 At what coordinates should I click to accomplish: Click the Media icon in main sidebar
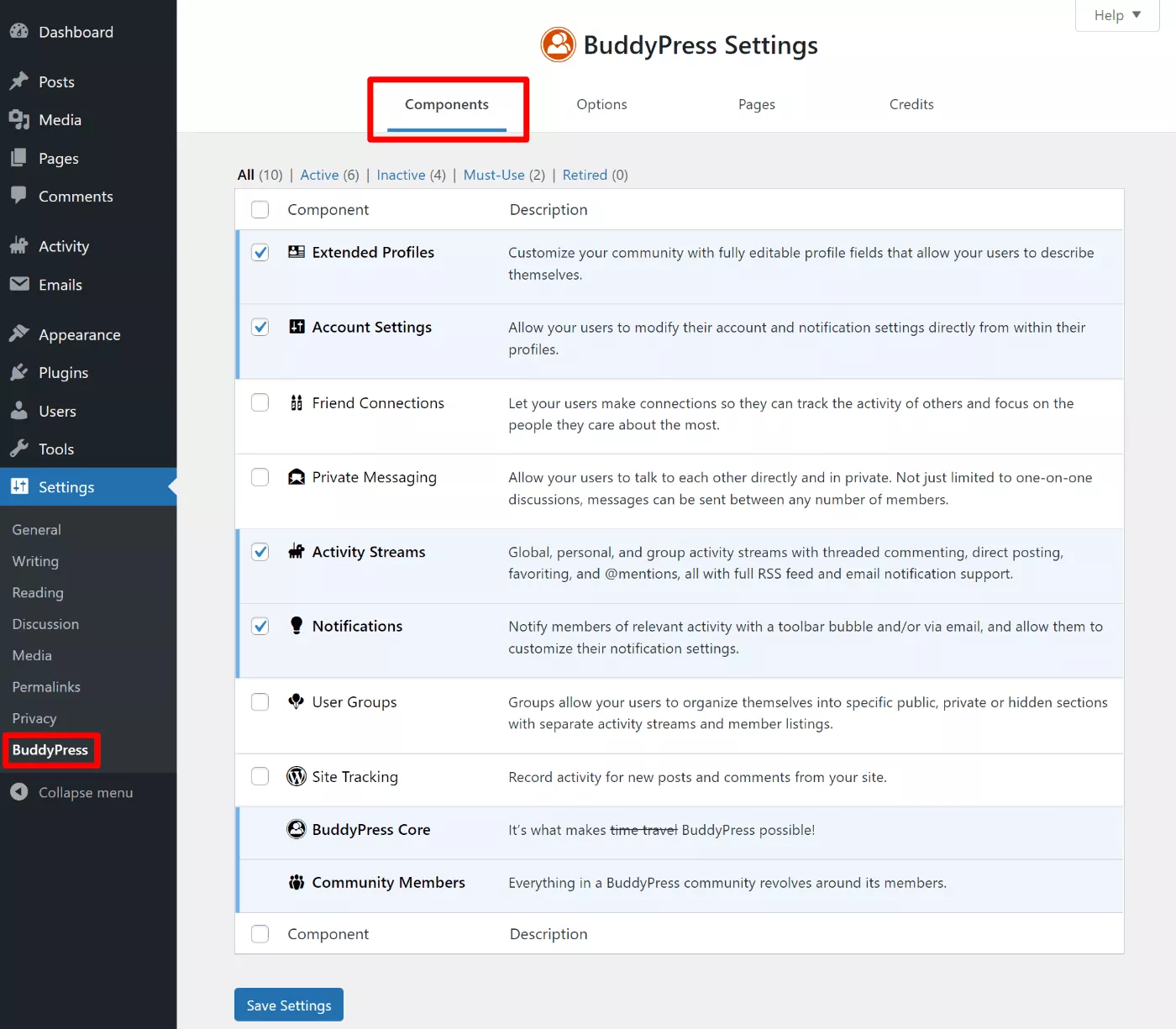pyautogui.click(x=19, y=119)
